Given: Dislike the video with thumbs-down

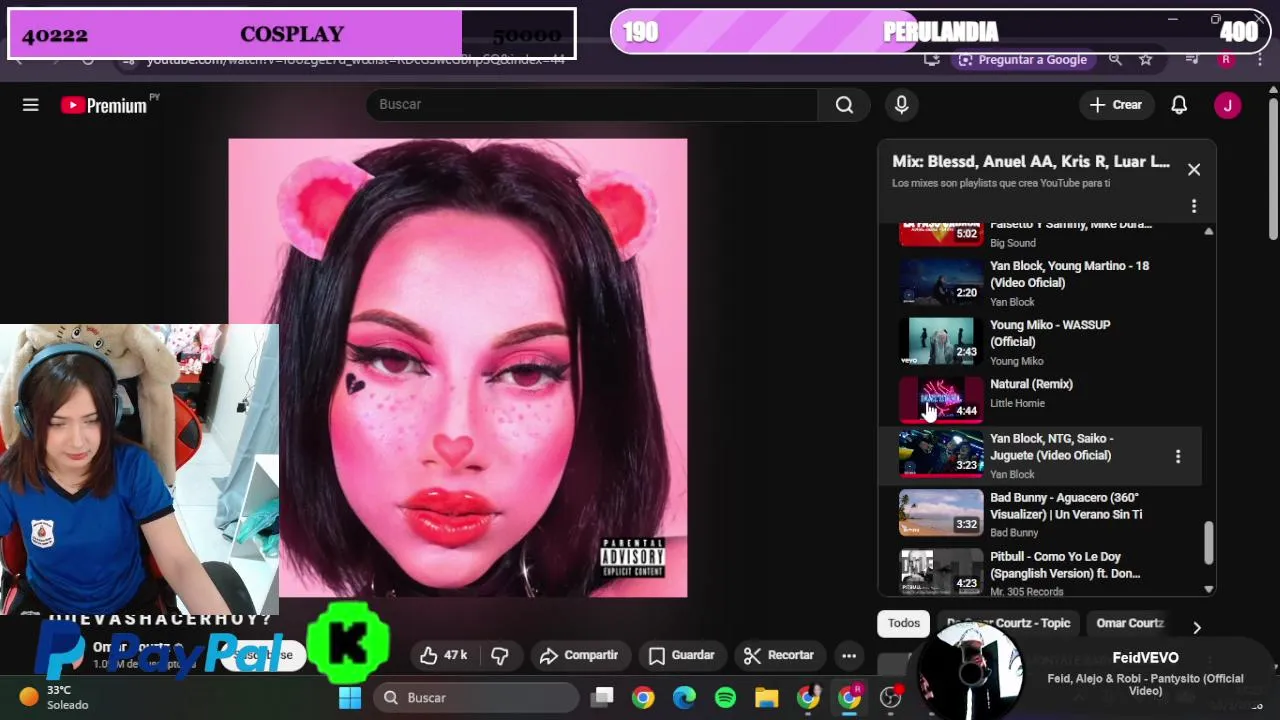Looking at the screenshot, I should click(x=500, y=655).
